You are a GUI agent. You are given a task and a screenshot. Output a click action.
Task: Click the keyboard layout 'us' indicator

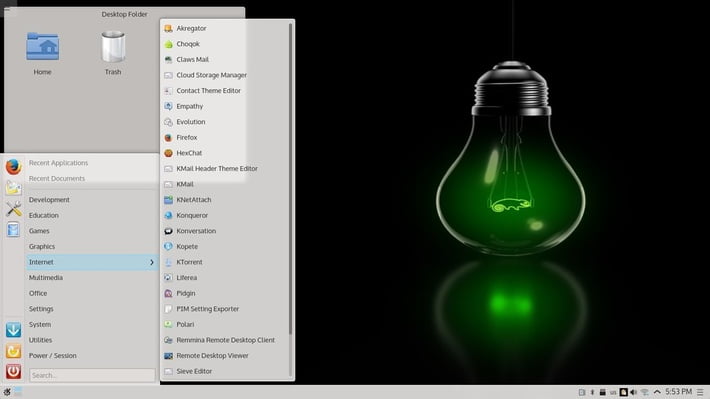(x=613, y=393)
